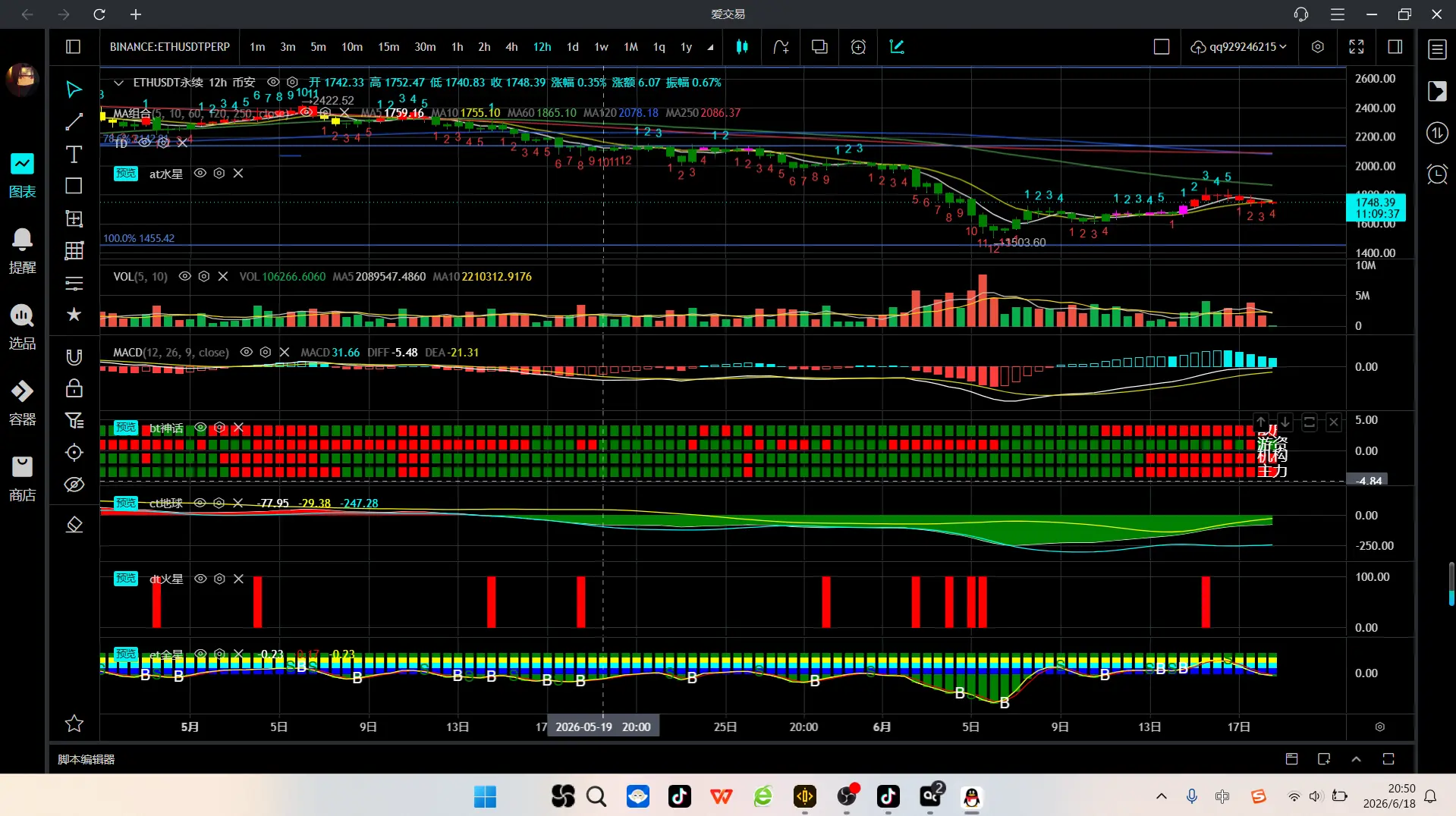Select the rectangle shape tool
Screen dimensions: 1456x816
[74, 186]
